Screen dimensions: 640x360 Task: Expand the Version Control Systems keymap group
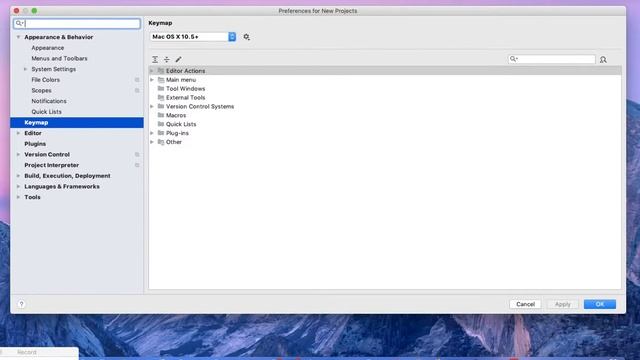pos(152,107)
